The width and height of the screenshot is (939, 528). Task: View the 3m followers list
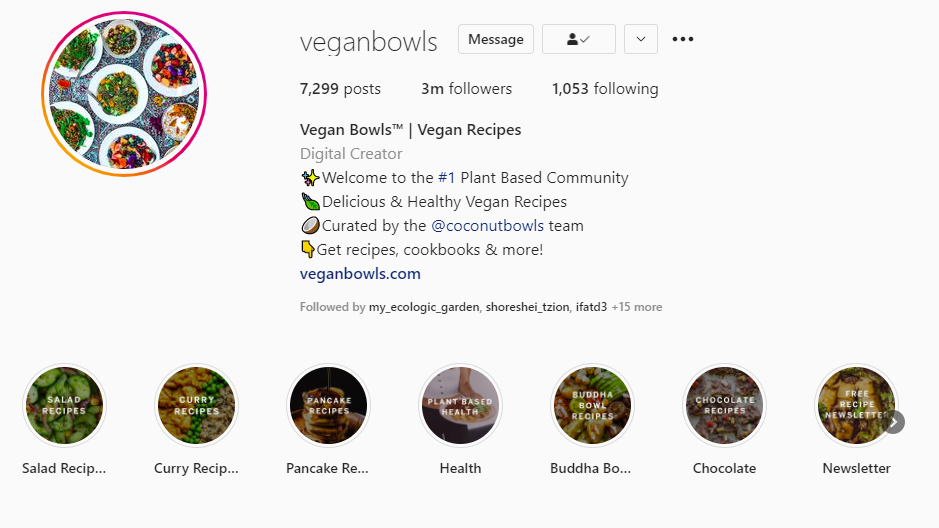click(x=467, y=89)
